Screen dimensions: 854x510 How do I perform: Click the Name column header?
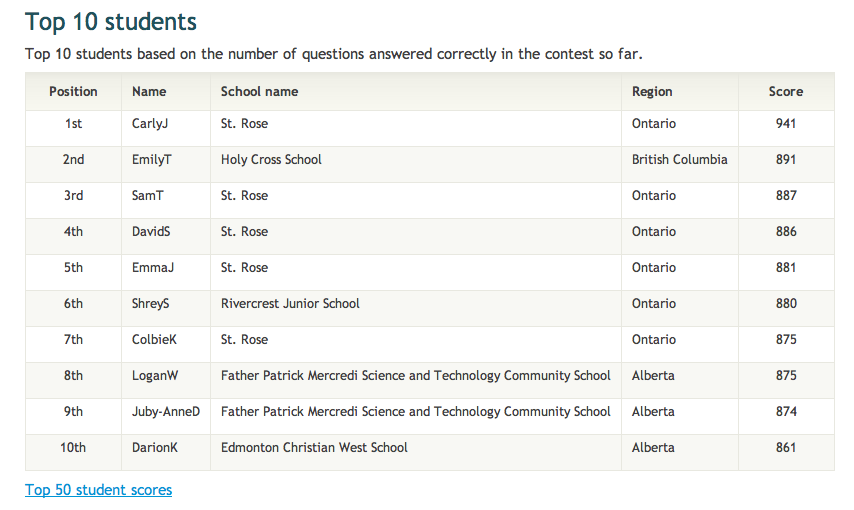click(x=149, y=91)
